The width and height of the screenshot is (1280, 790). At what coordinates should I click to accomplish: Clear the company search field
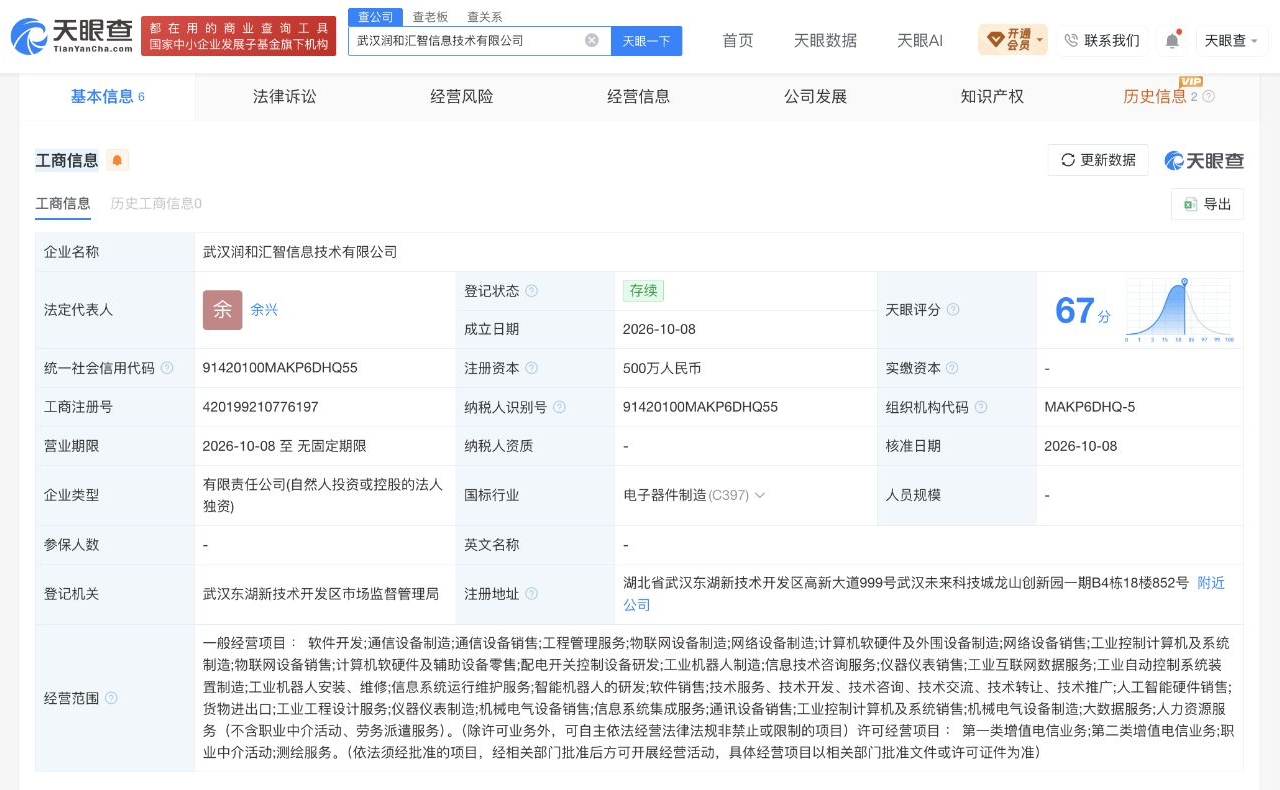click(x=592, y=41)
